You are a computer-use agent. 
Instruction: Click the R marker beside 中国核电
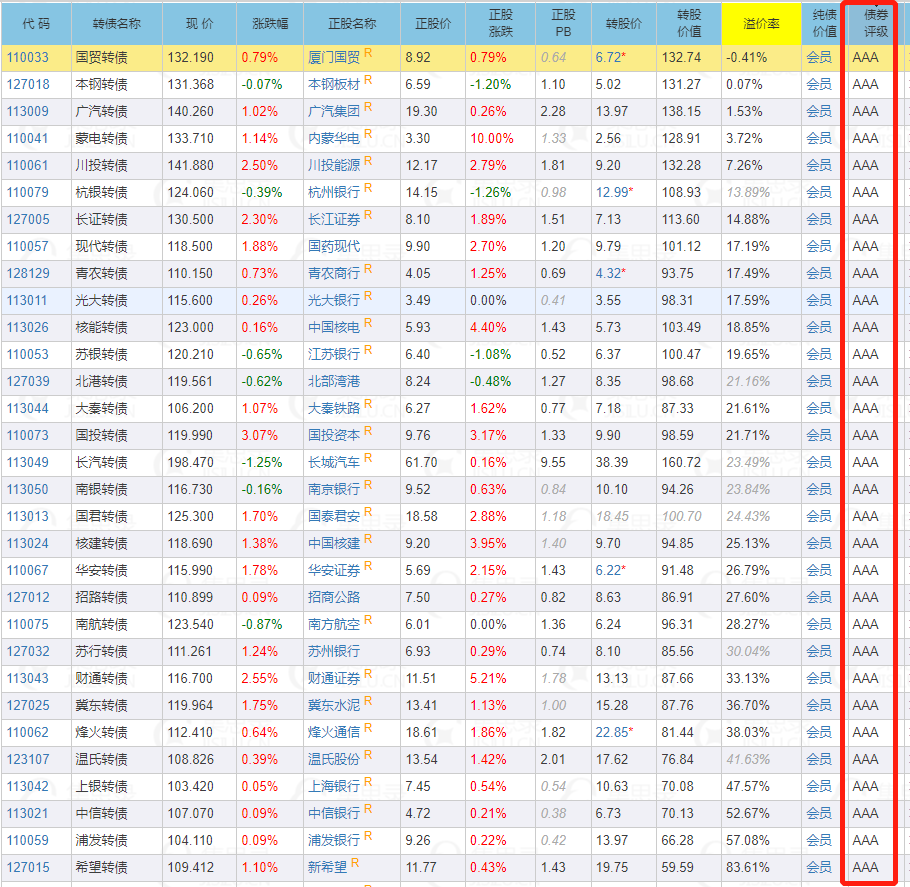(x=368, y=323)
